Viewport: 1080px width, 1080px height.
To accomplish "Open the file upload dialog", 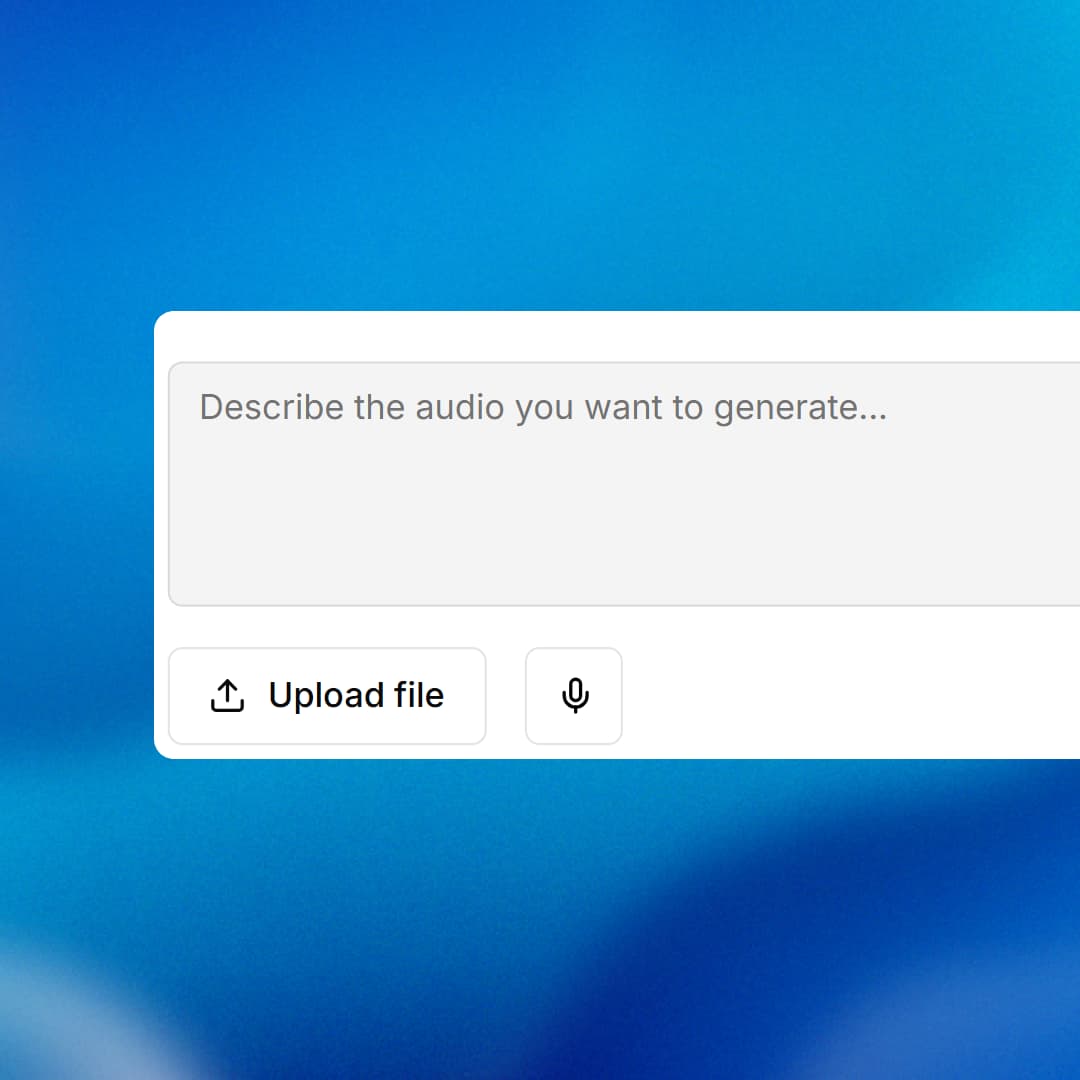I will tap(327, 696).
